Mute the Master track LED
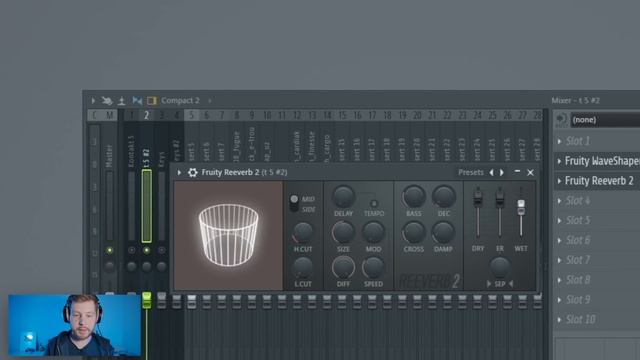The width and height of the screenshot is (640, 360). [109, 250]
